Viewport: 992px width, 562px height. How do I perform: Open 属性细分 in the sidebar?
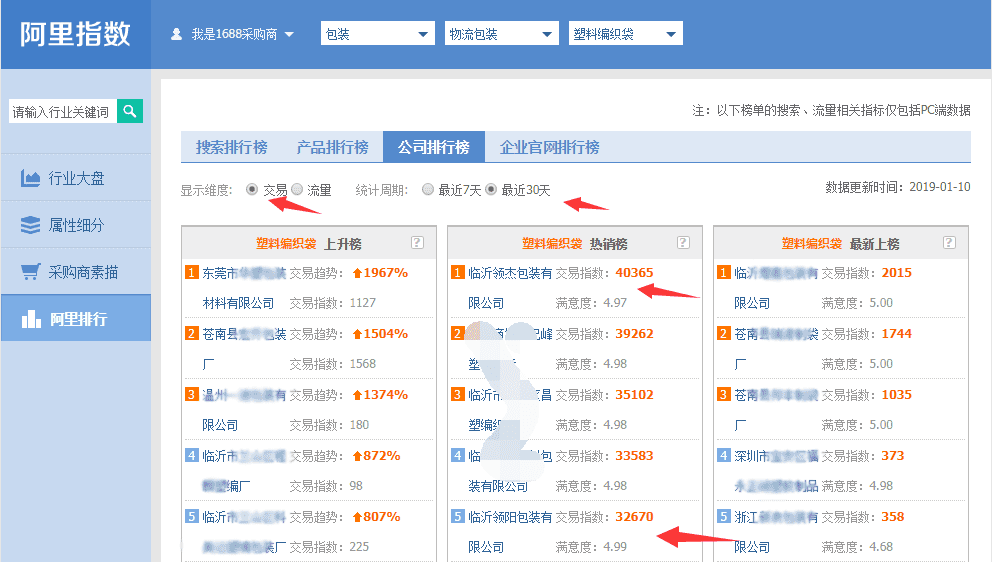(x=76, y=225)
